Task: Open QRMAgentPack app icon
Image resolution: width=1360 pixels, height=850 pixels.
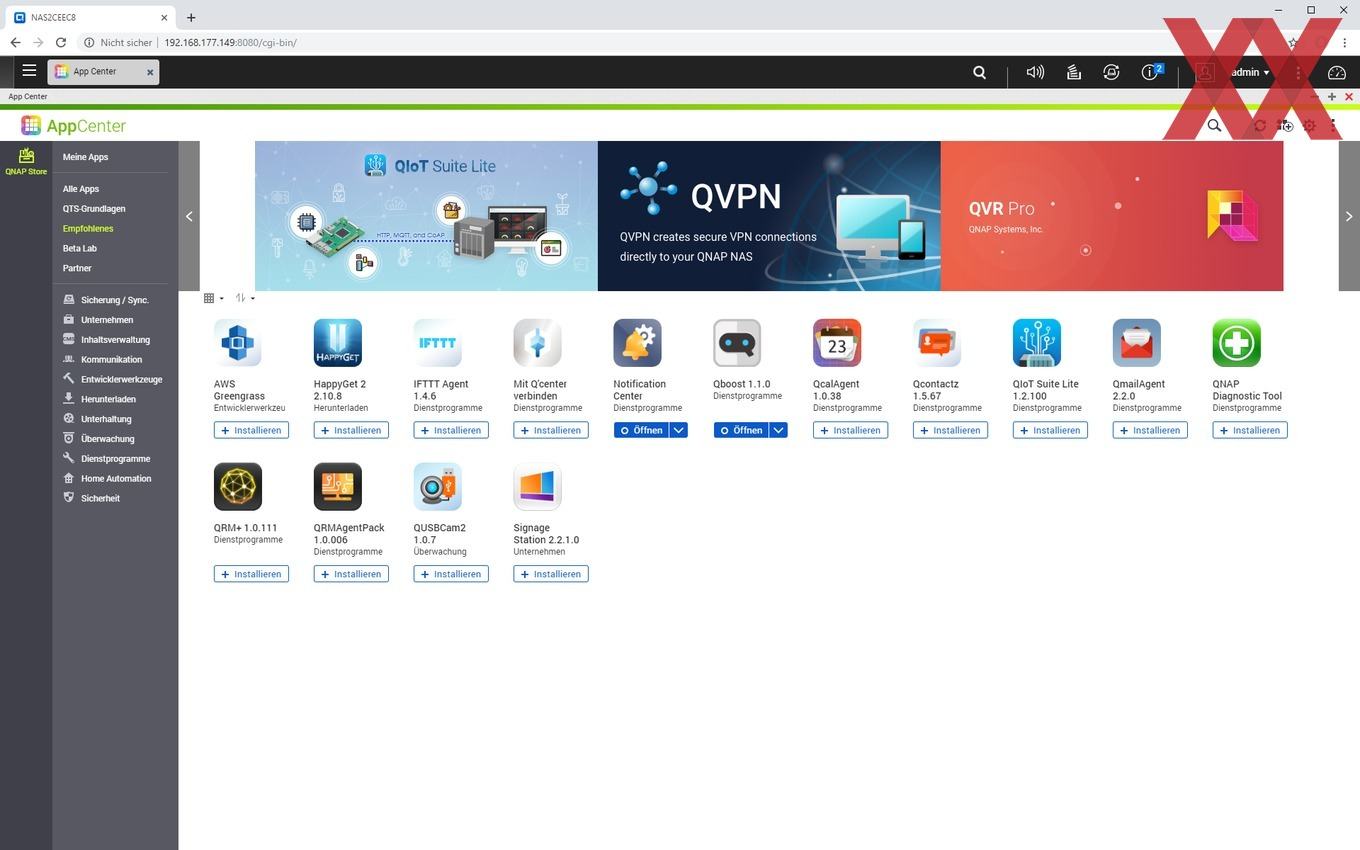Action: [x=338, y=487]
